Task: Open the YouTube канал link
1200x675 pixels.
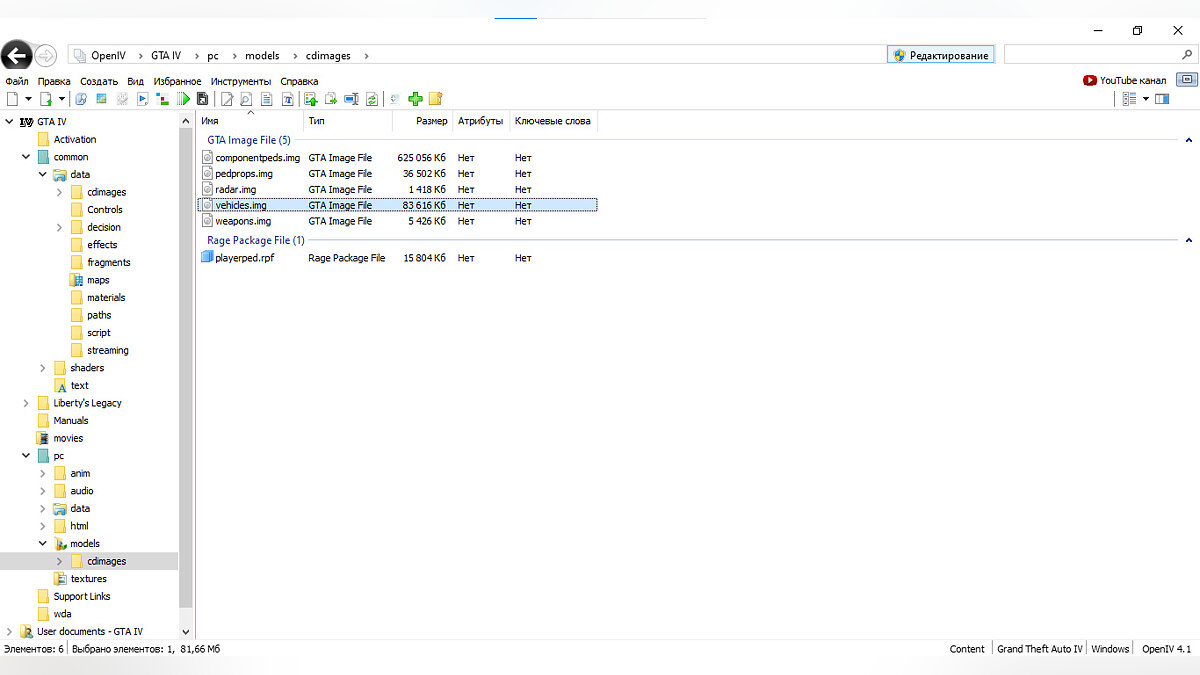Action: [1132, 81]
